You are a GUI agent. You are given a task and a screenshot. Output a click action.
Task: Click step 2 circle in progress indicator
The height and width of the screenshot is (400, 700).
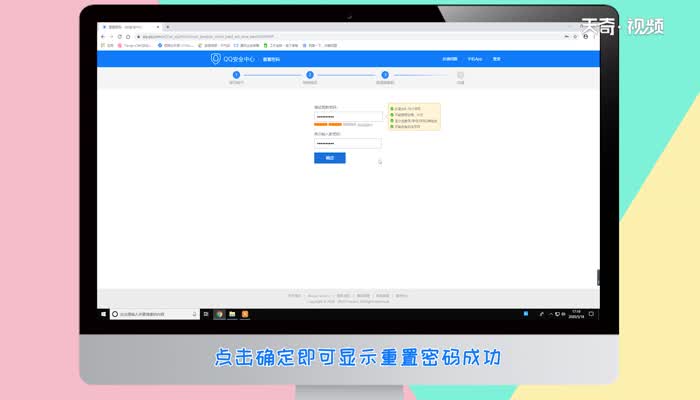point(310,75)
